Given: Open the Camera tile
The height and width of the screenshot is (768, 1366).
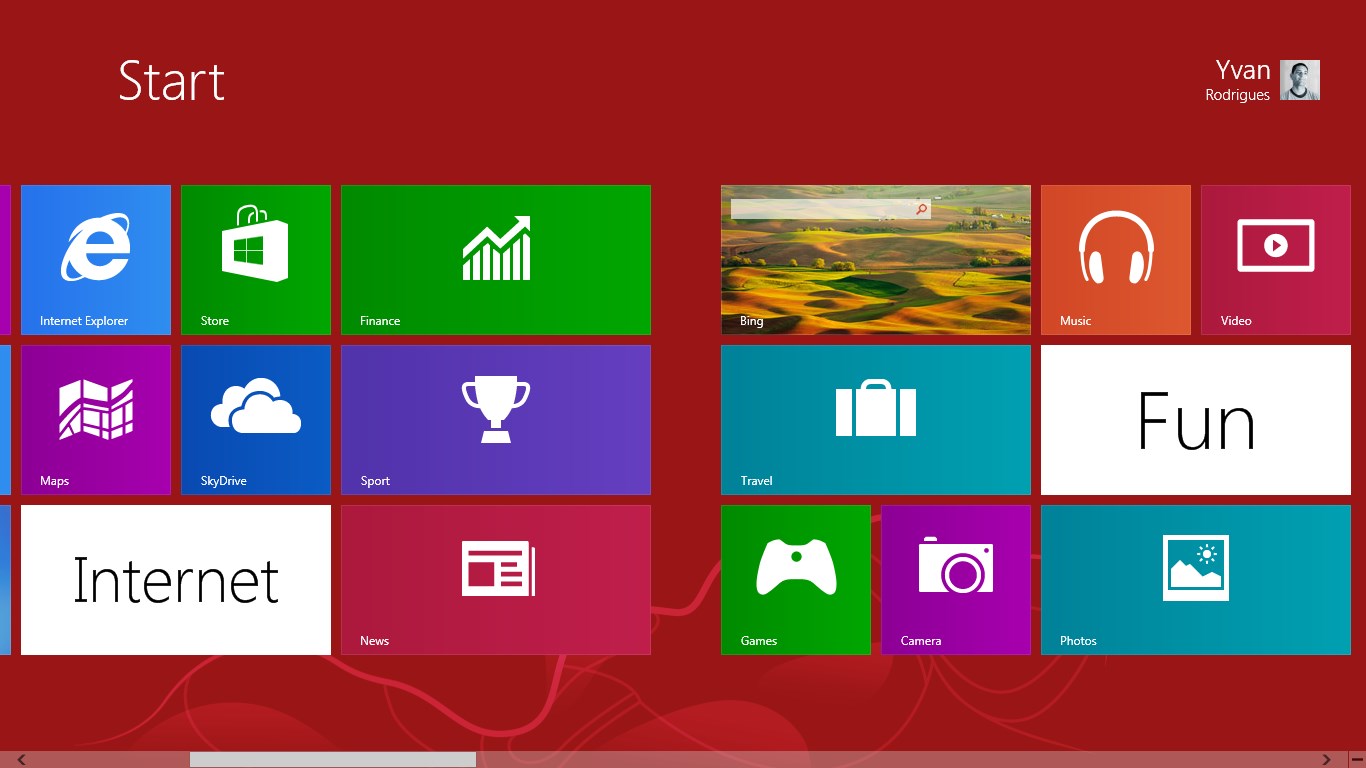Looking at the screenshot, I should (x=956, y=579).
